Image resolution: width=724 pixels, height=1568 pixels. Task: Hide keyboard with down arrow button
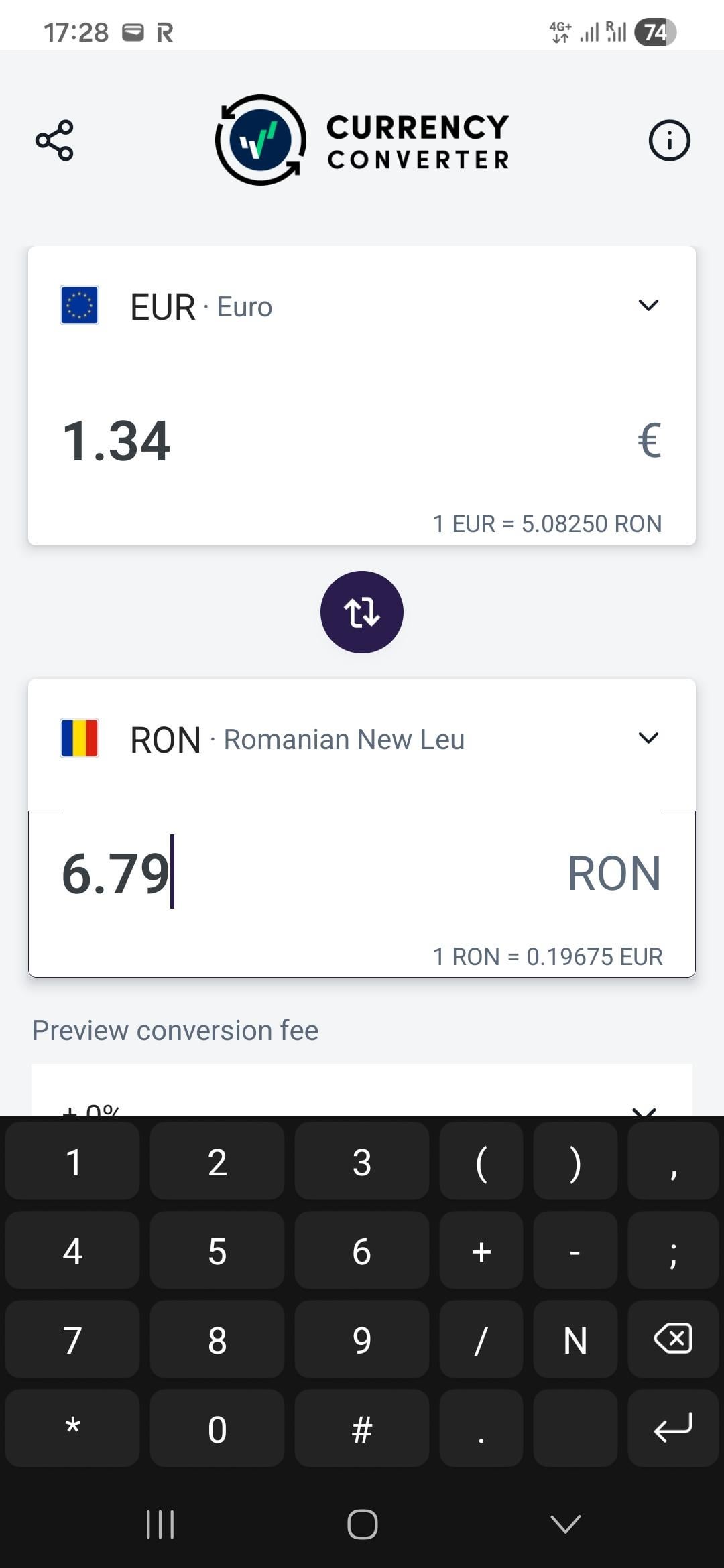click(x=565, y=1524)
